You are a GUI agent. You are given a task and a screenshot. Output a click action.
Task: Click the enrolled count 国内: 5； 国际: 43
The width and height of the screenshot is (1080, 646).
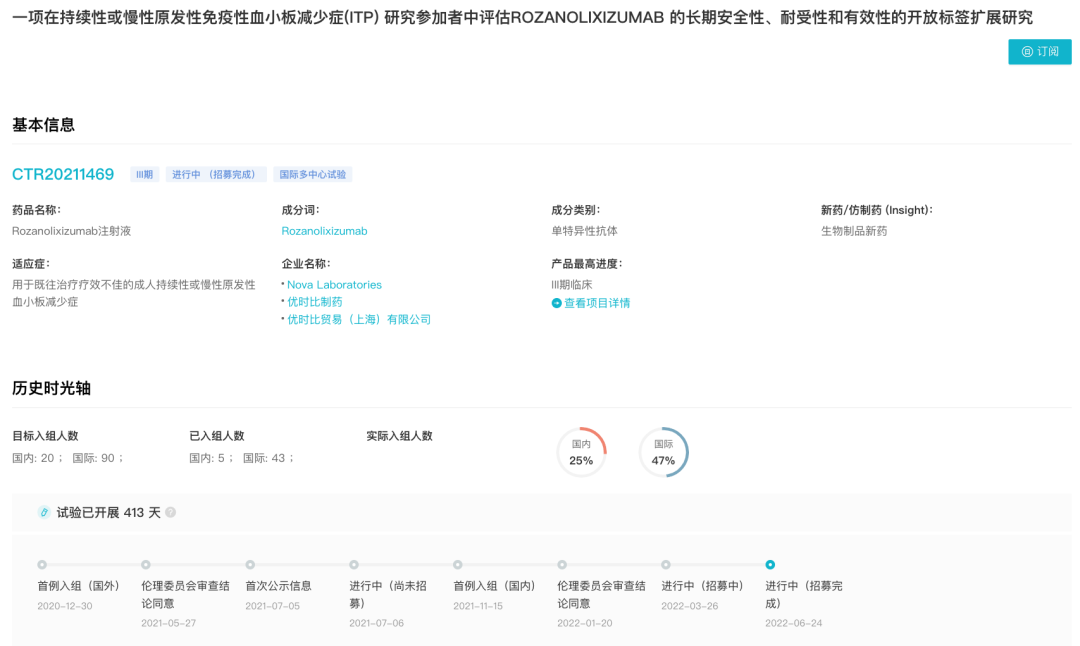tap(242, 458)
